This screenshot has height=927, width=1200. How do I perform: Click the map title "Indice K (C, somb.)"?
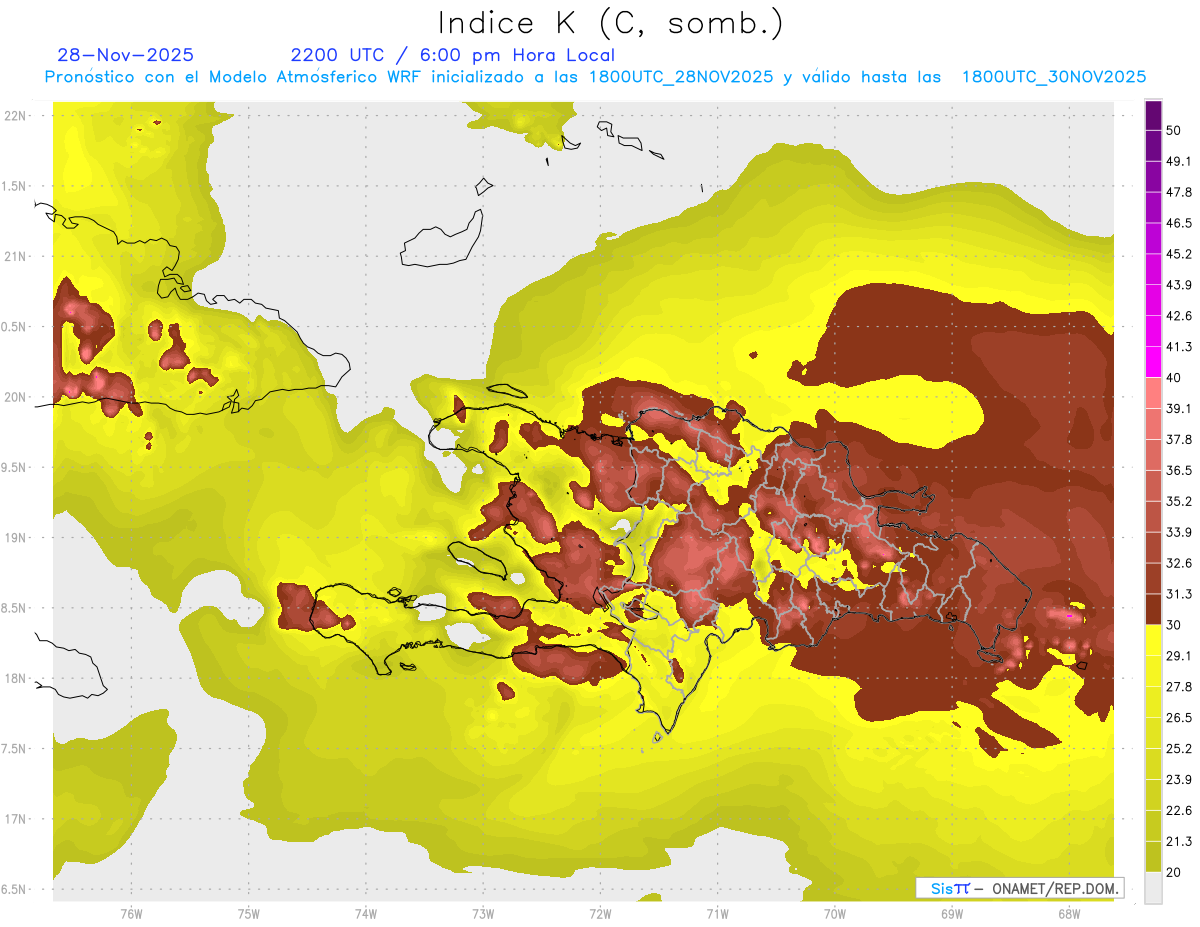point(611,24)
